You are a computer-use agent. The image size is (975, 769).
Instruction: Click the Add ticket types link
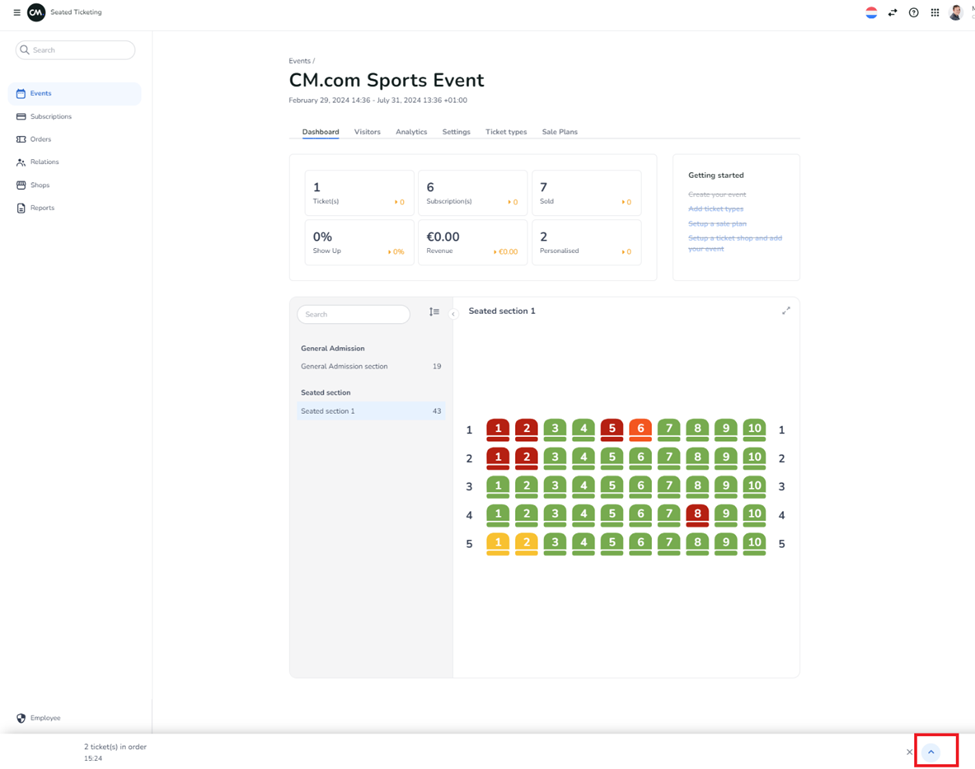point(716,209)
